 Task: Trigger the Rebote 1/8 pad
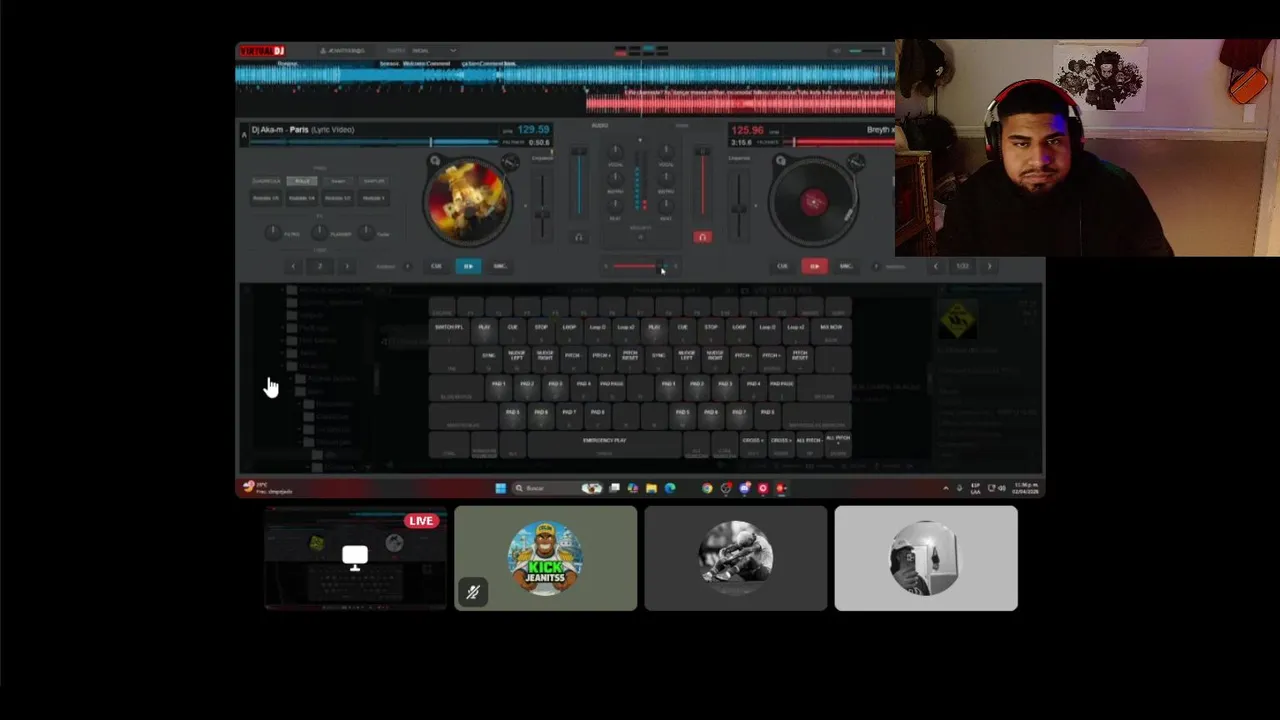266,198
